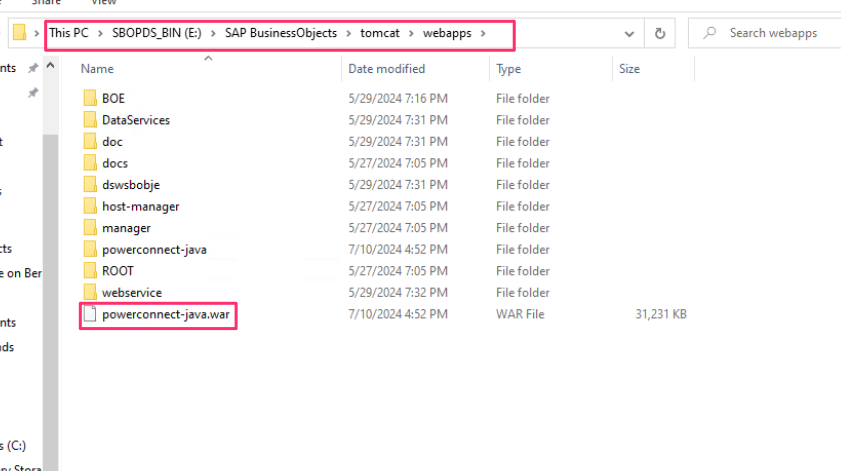Open the View ribbon tab

pyautogui.click(x=104, y=3)
